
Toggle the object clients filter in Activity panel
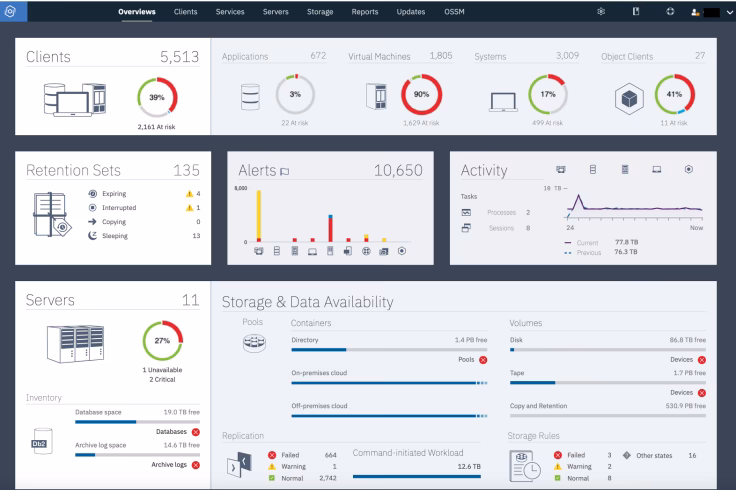[x=688, y=171]
